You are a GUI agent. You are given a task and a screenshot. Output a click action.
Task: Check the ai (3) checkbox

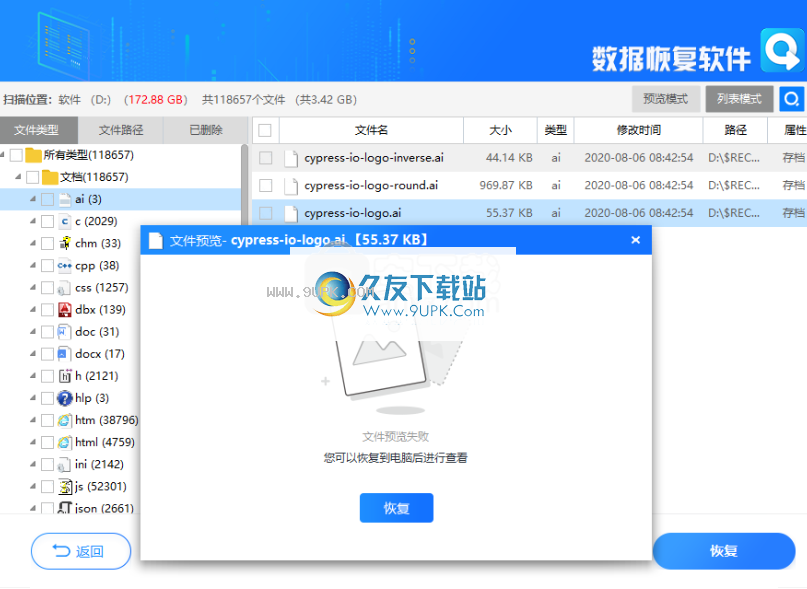[47, 199]
